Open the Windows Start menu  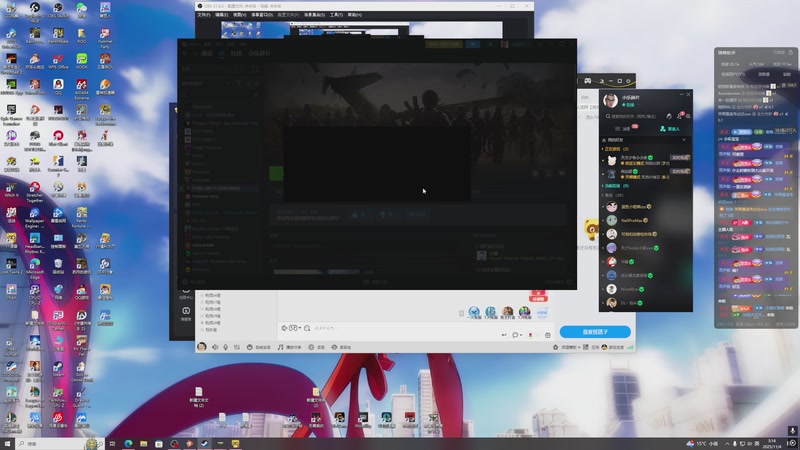[x=7, y=444]
